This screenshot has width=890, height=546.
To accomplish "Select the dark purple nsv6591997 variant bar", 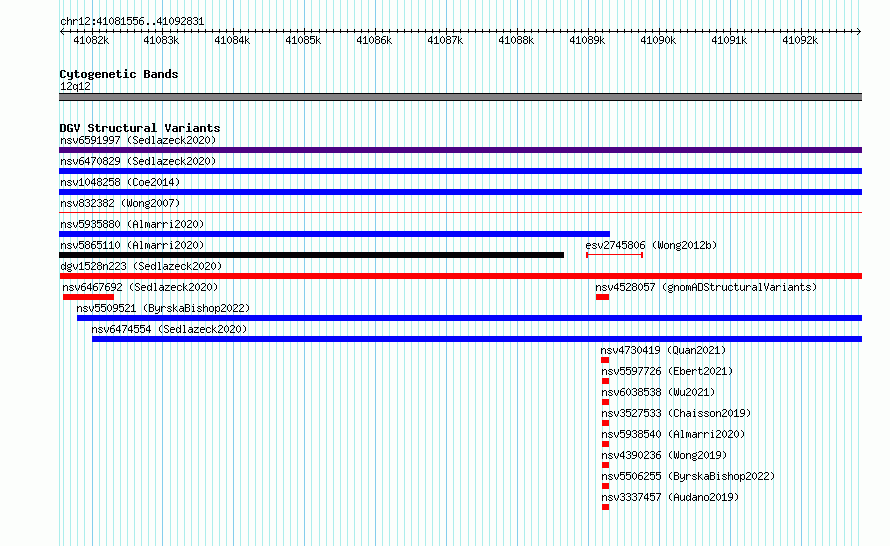I will pos(460,150).
